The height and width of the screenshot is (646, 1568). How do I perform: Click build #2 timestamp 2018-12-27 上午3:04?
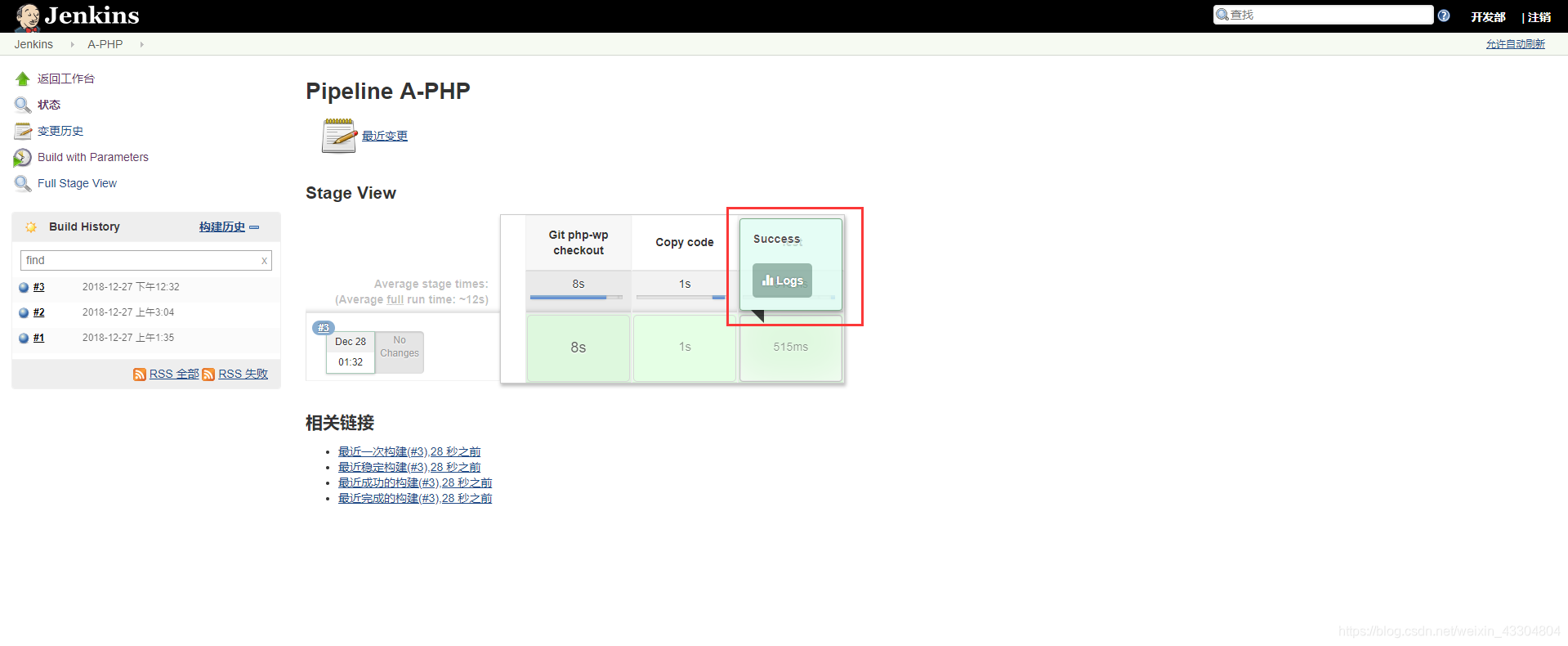(x=128, y=312)
